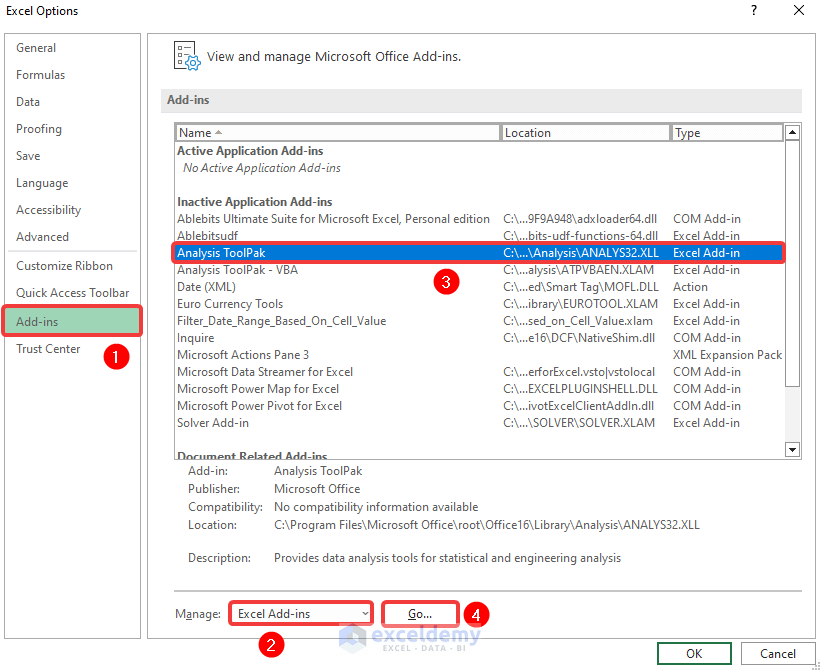Select Microsoft Actions Pane 3 row

[480, 355]
